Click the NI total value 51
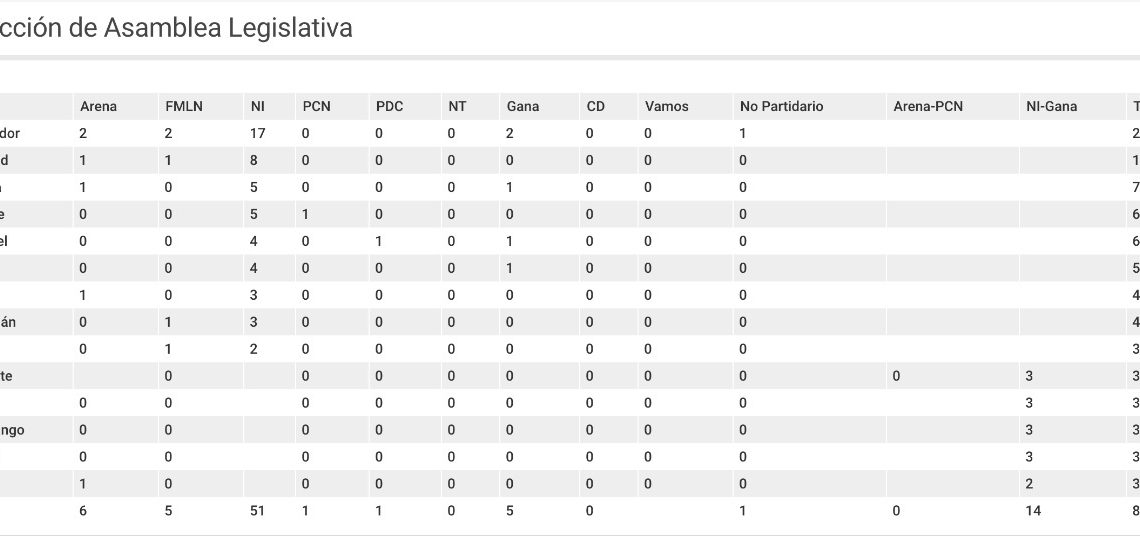Screen dimensions: 1140x537 [257, 511]
